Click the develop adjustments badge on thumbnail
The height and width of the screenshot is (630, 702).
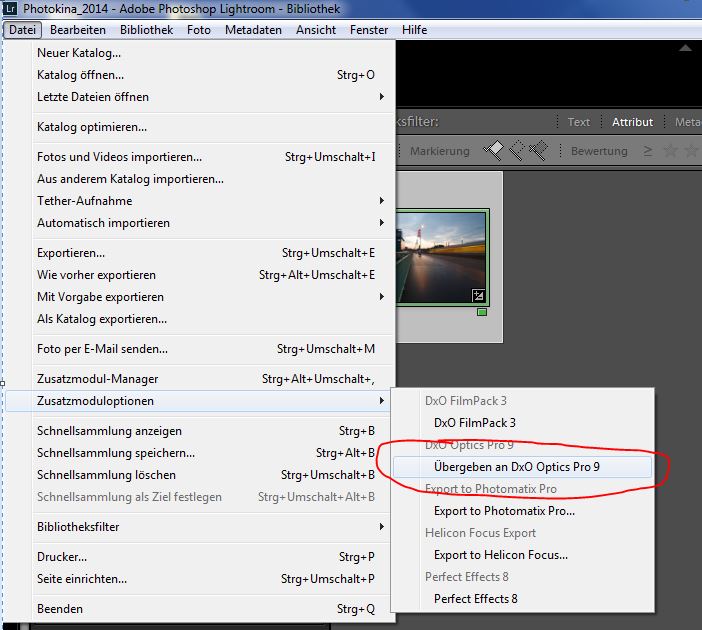[x=478, y=295]
